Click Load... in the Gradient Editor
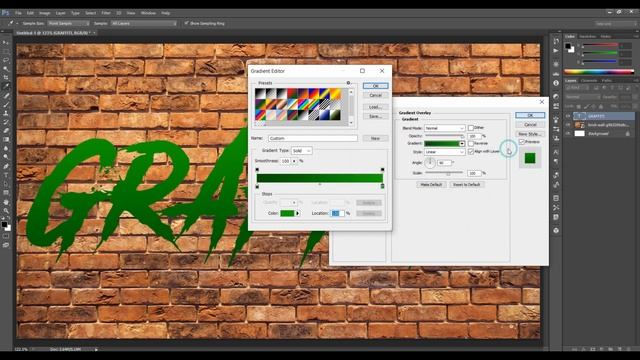The width and height of the screenshot is (640, 360). (376, 107)
